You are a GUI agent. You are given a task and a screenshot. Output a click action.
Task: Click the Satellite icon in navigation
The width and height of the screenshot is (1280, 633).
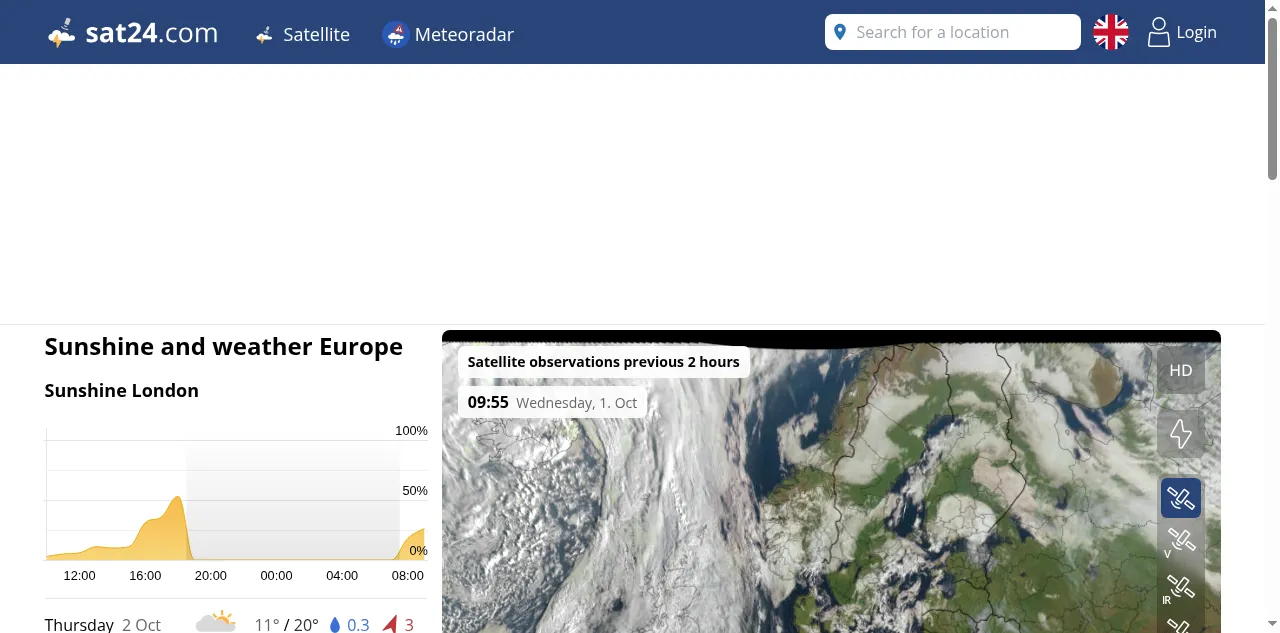click(265, 35)
